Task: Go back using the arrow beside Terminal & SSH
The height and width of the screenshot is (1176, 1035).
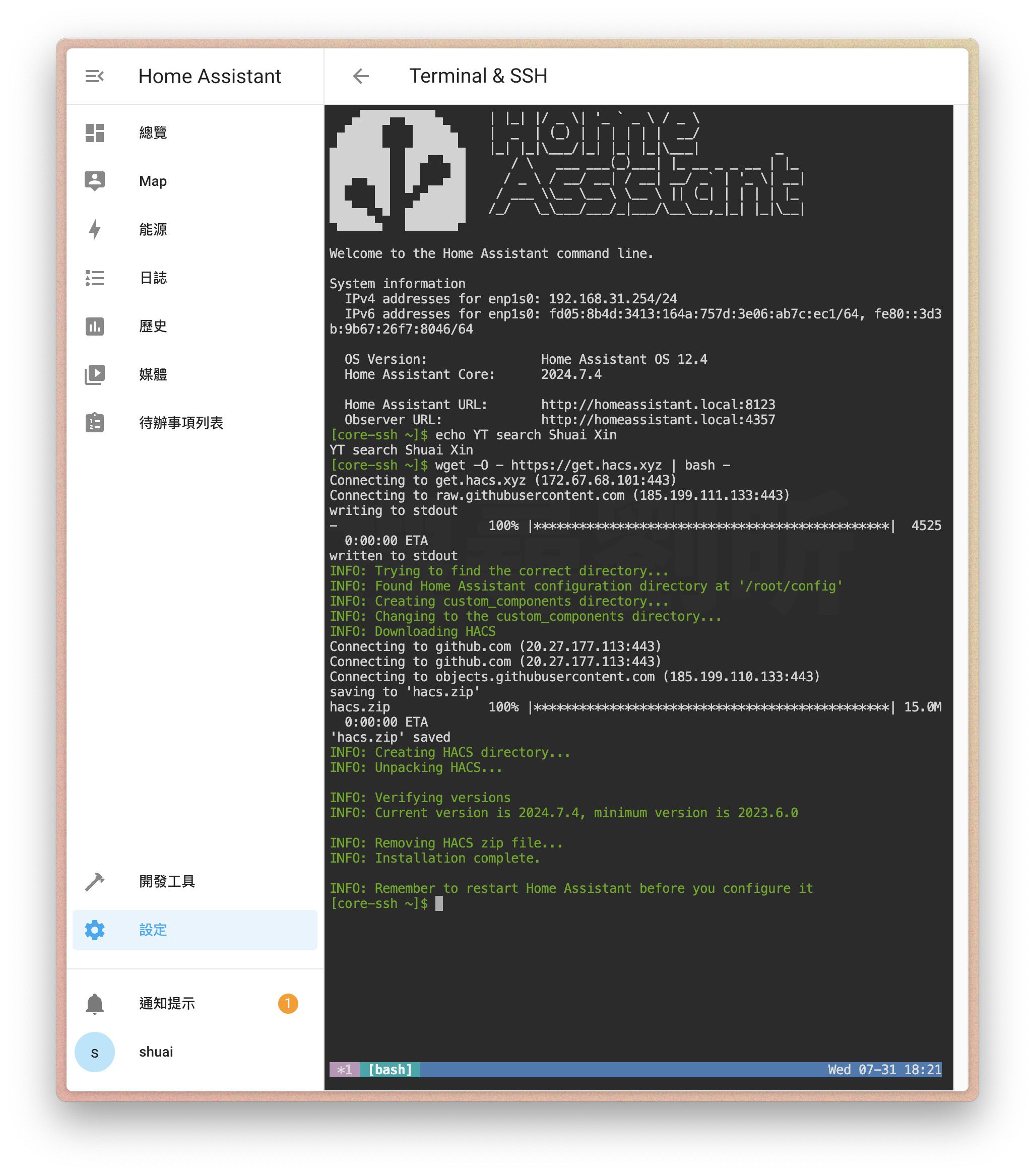Action: click(x=361, y=76)
